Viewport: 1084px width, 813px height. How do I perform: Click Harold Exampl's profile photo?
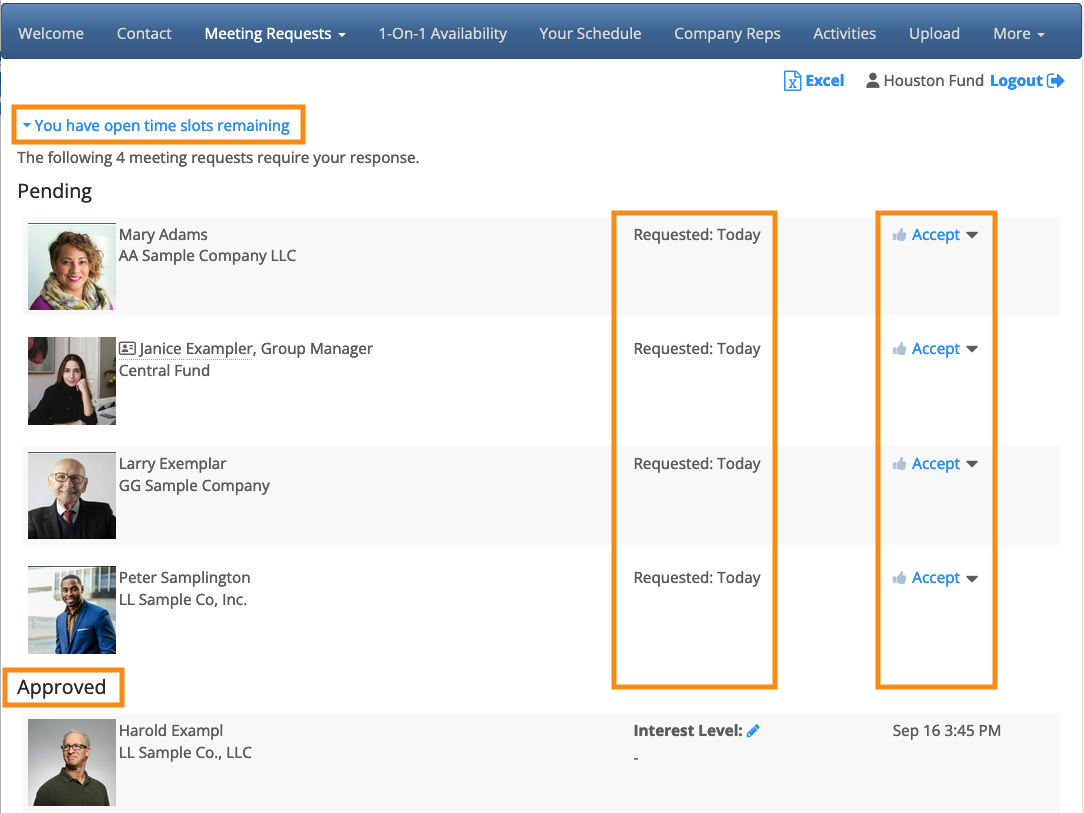(71, 762)
